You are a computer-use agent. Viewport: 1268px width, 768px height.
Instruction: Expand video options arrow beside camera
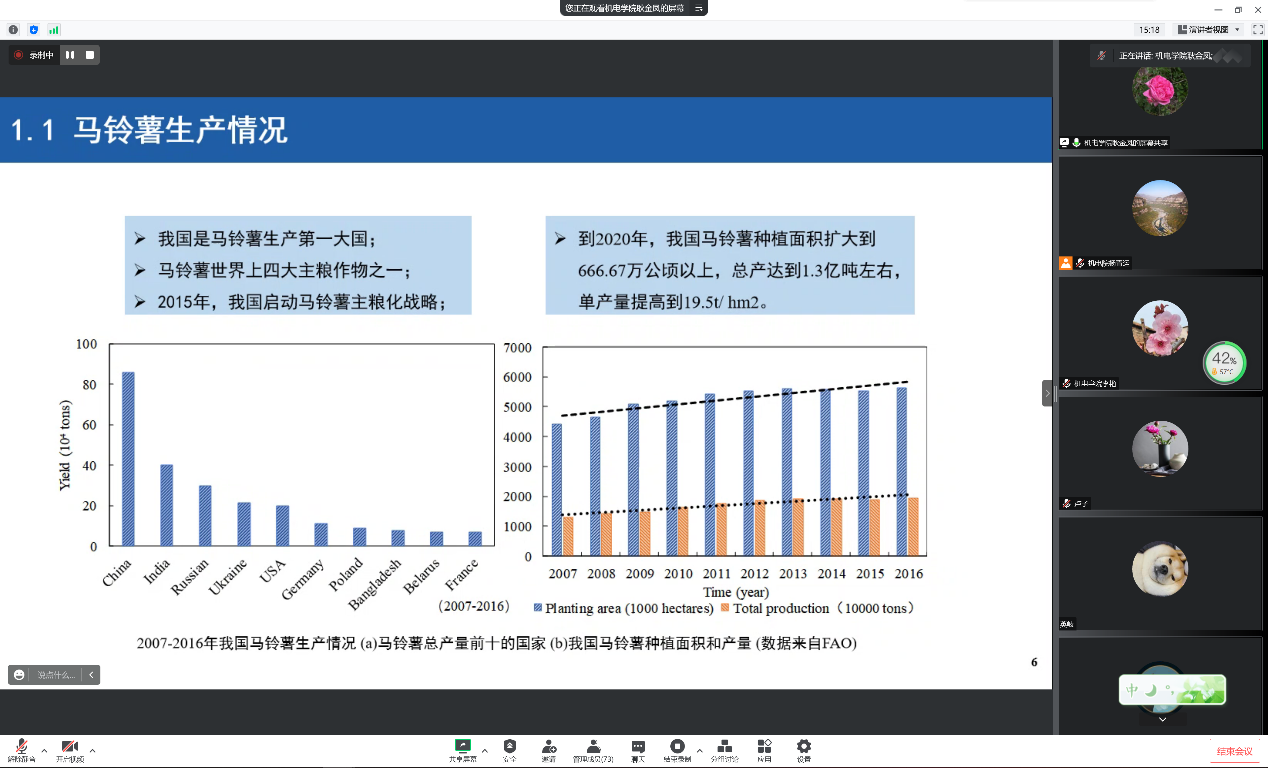93,750
